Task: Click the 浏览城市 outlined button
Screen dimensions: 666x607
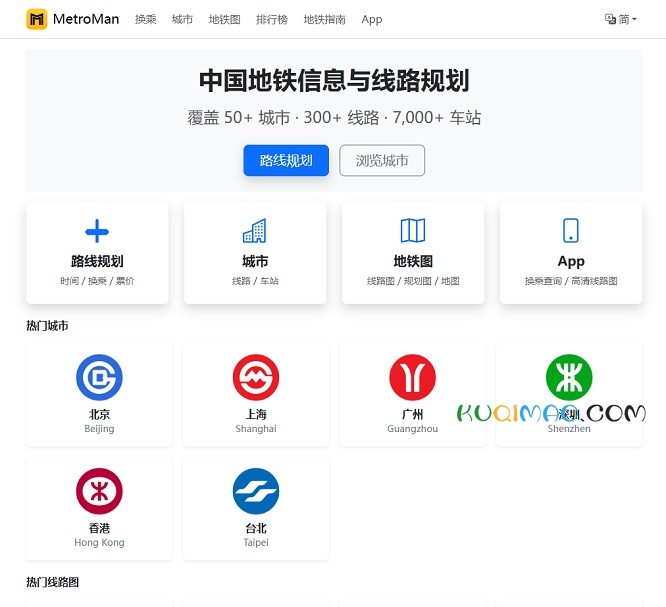Action: (382, 160)
